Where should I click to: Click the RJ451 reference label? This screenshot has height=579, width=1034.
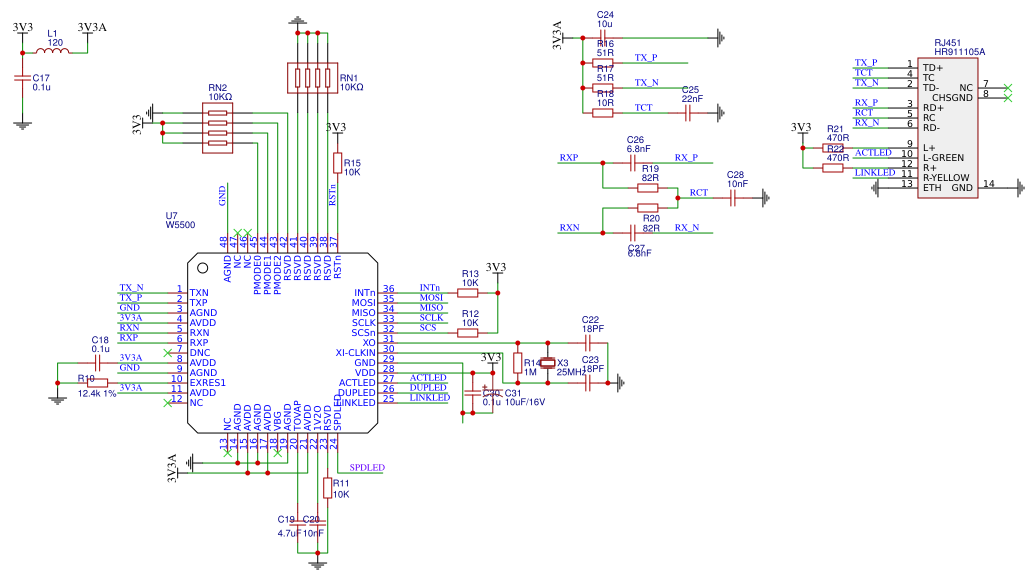pyautogui.click(x=948, y=43)
